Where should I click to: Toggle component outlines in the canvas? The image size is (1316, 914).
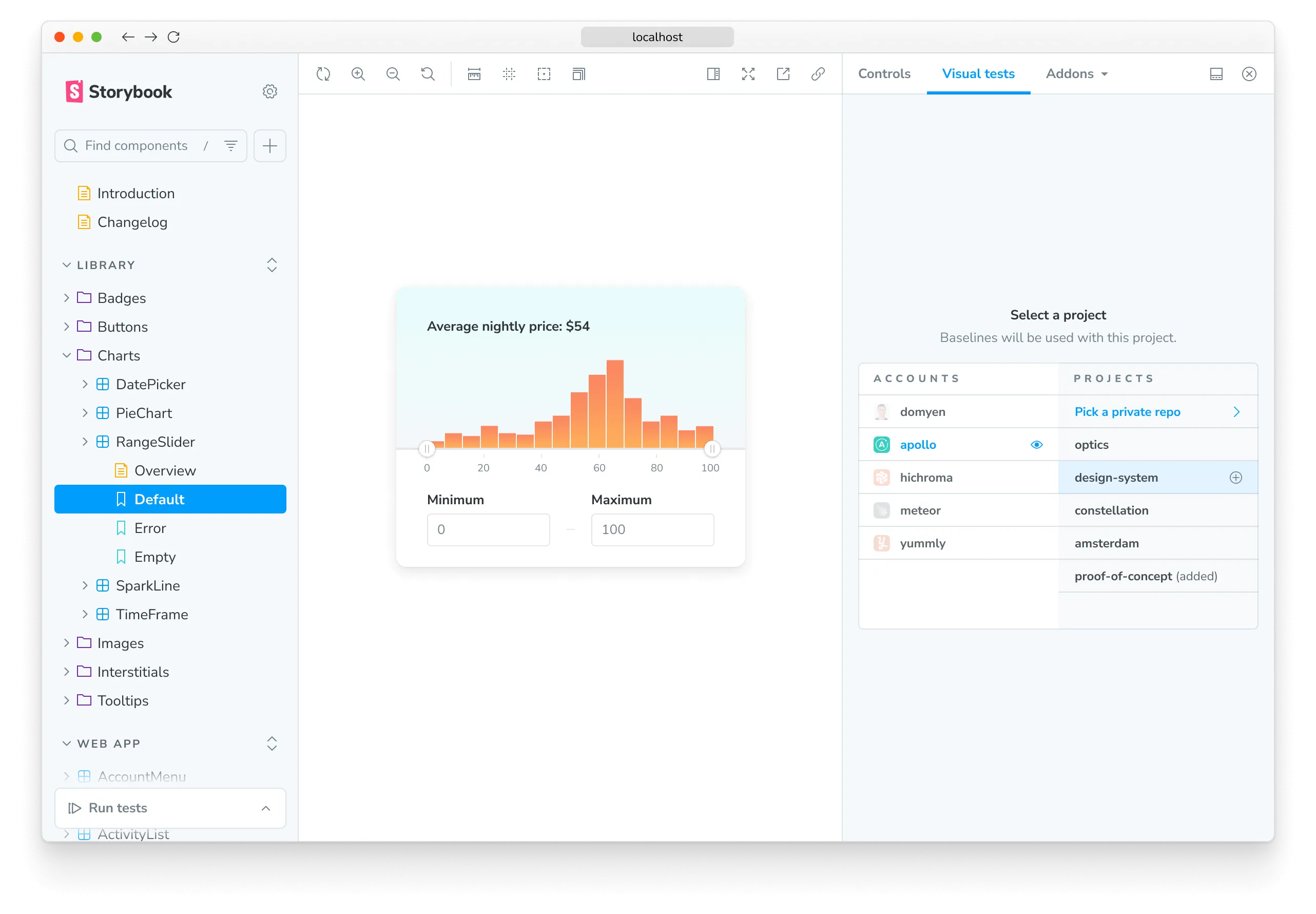tap(543, 74)
